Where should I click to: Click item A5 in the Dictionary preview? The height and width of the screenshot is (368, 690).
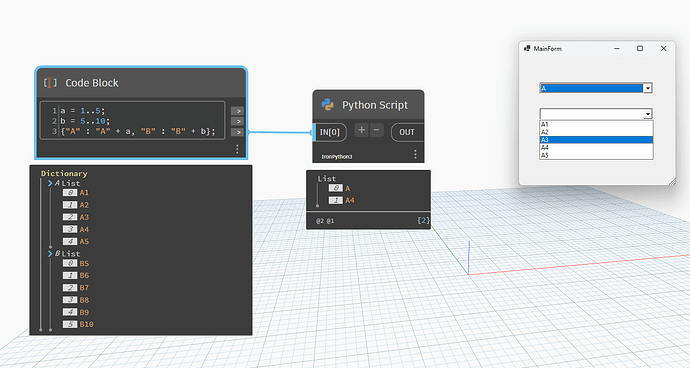[x=84, y=242]
